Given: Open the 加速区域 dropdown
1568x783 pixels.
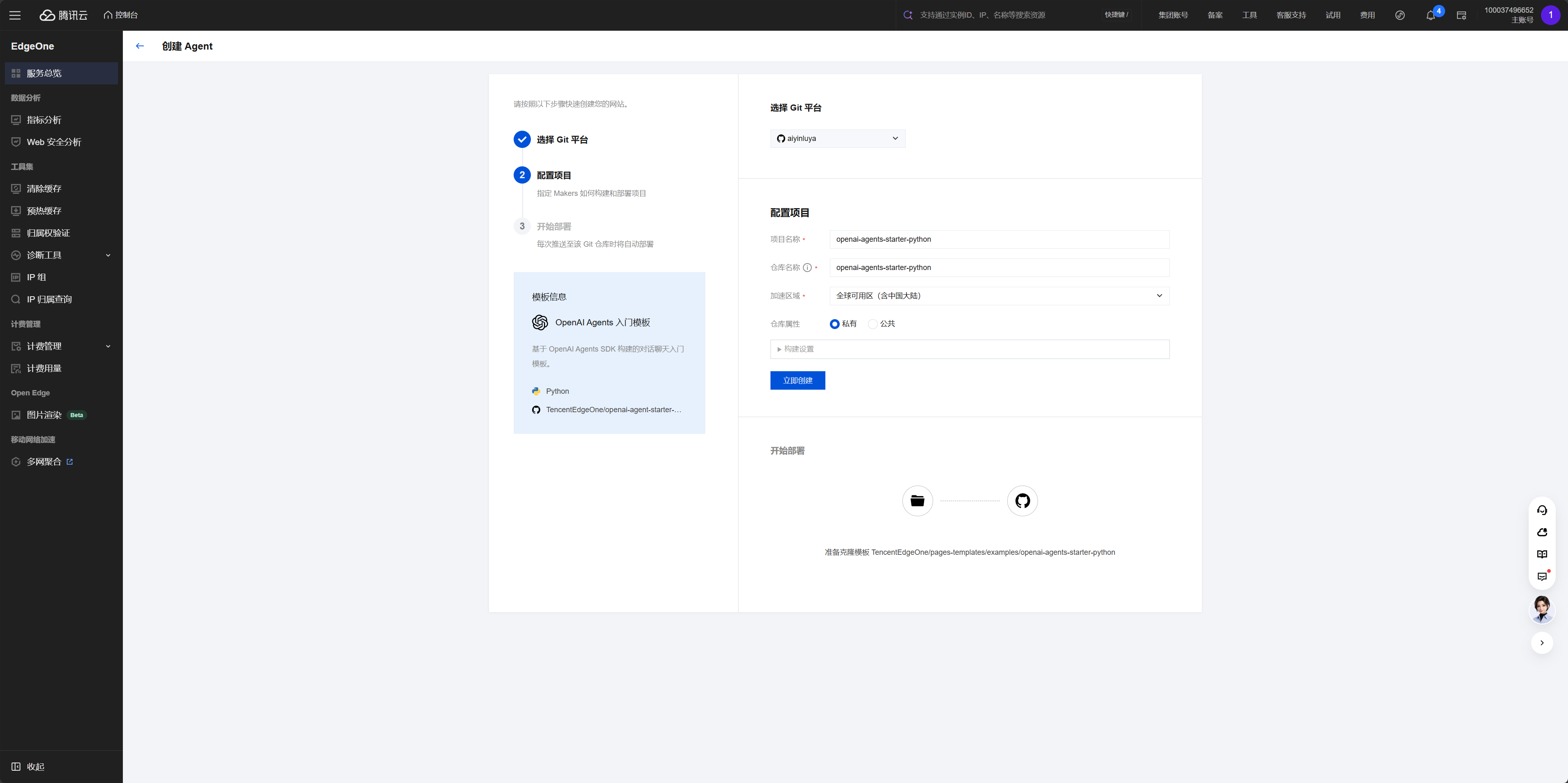Looking at the screenshot, I should 999,296.
